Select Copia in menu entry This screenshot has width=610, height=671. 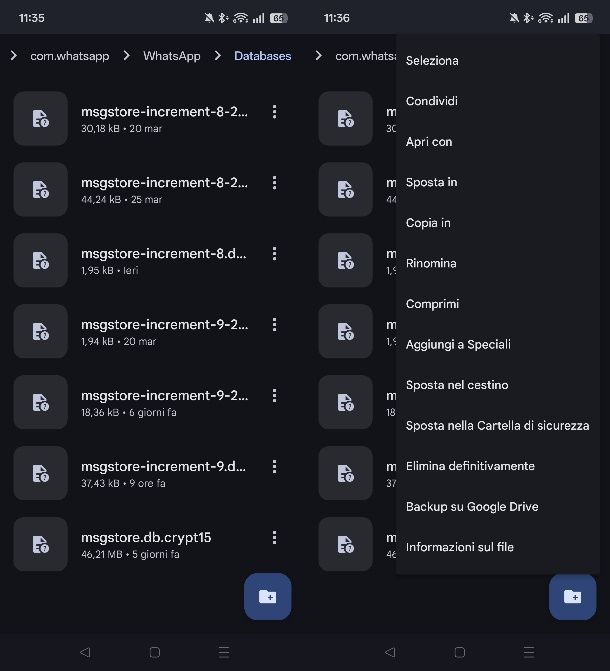coord(428,223)
